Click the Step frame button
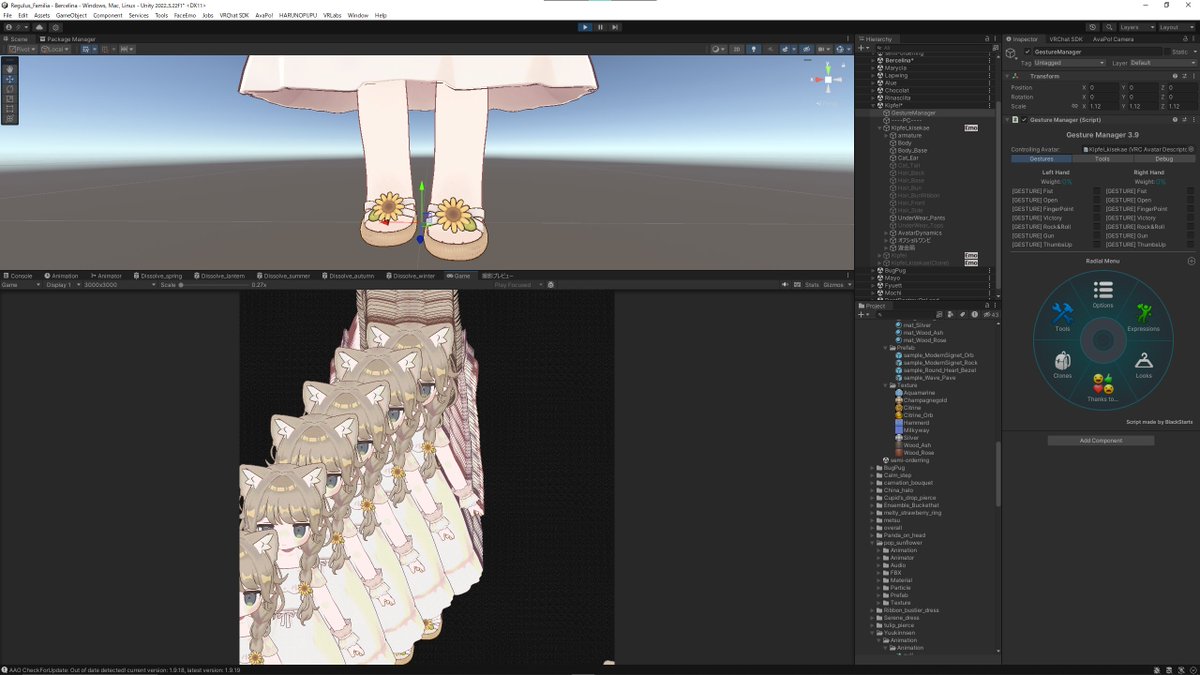This screenshot has height=675, width=1200. coord(615,27)
